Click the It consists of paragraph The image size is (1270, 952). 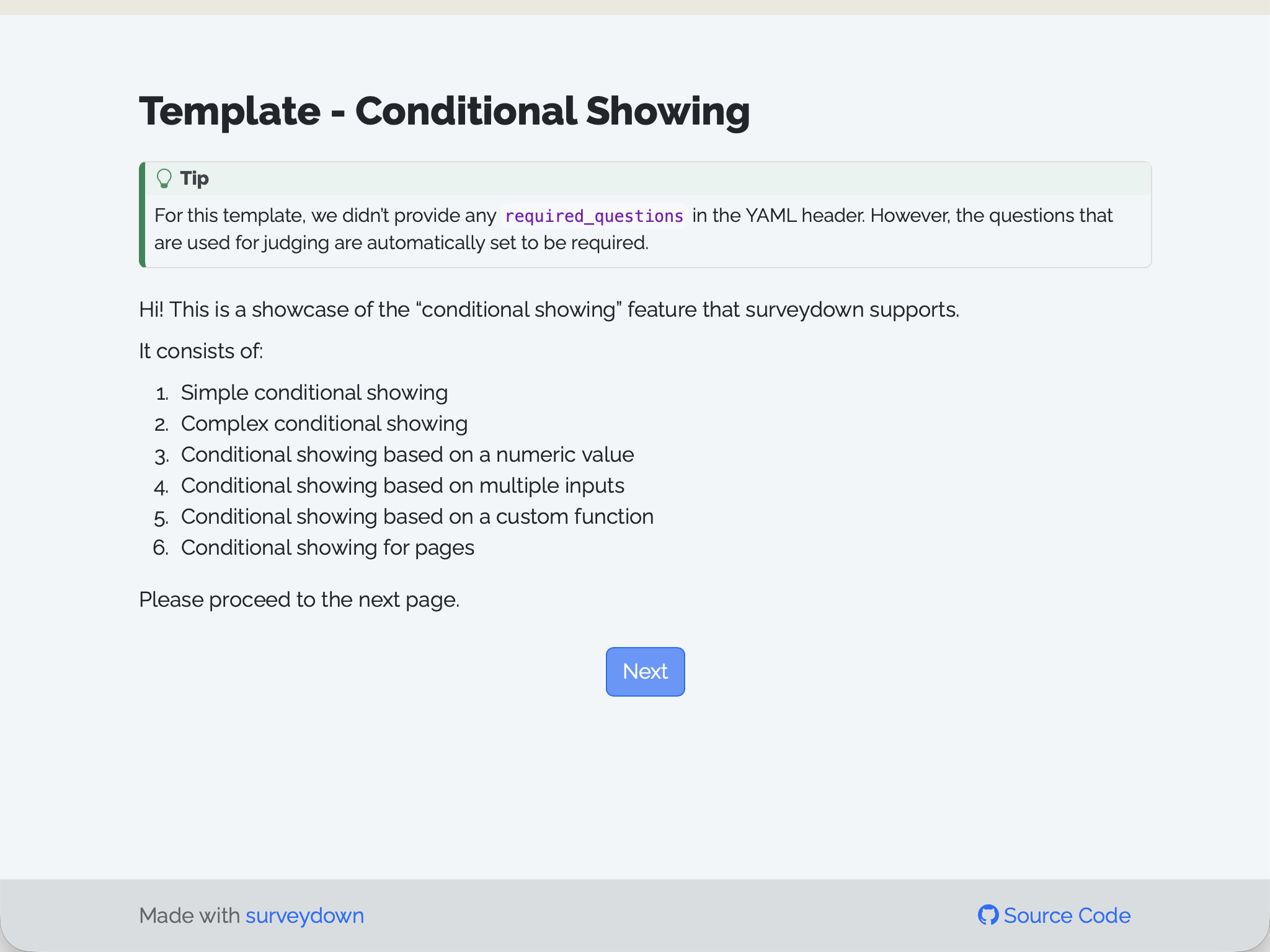[x=201, y=351]
